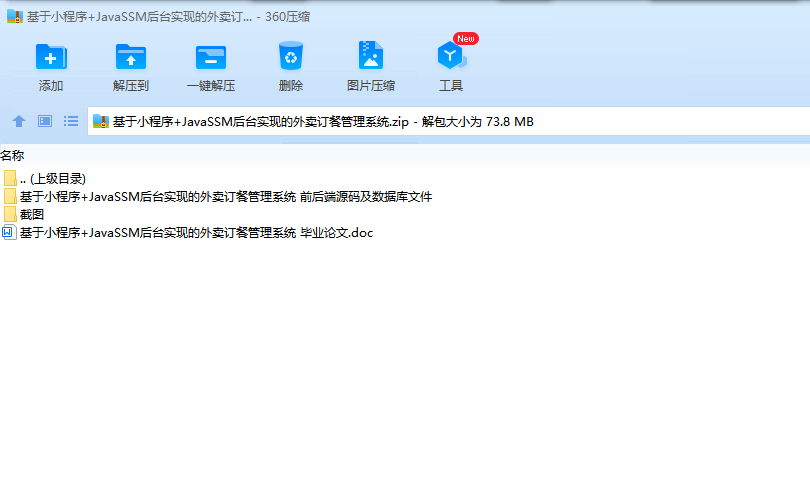Image resolution: width=810 pixels, height=485 pixels.
Task: Click the zip archive icon in address bar
Action: tap(100, 121)
